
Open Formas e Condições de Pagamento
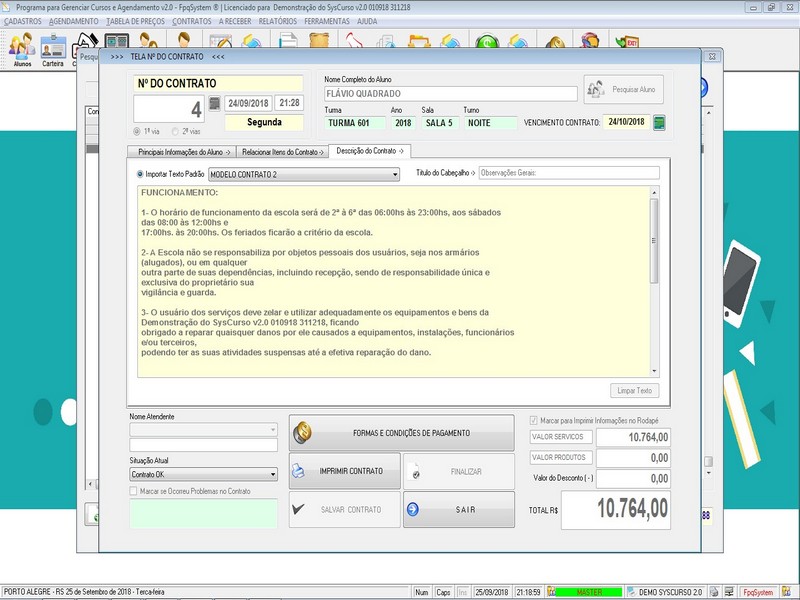(x=402, y=433)
